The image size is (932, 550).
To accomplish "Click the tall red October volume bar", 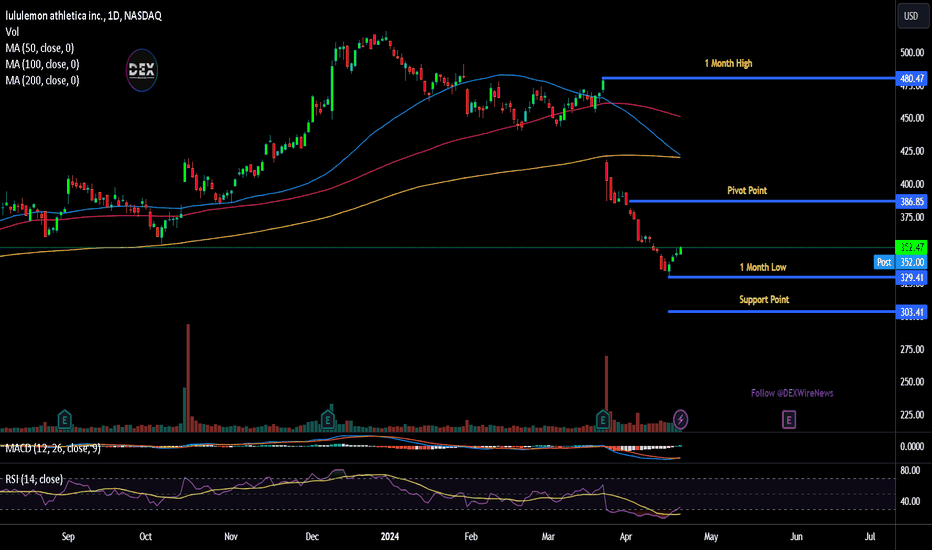I will pos(188,378).
